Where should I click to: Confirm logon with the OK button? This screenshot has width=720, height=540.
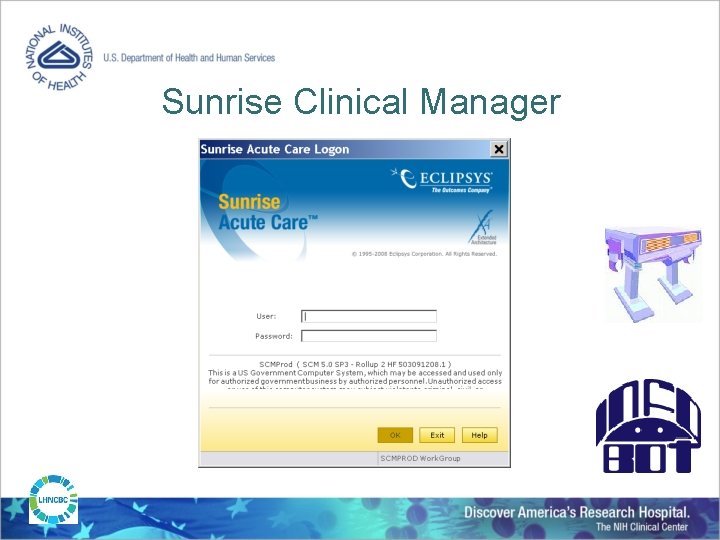click(395, 435)
